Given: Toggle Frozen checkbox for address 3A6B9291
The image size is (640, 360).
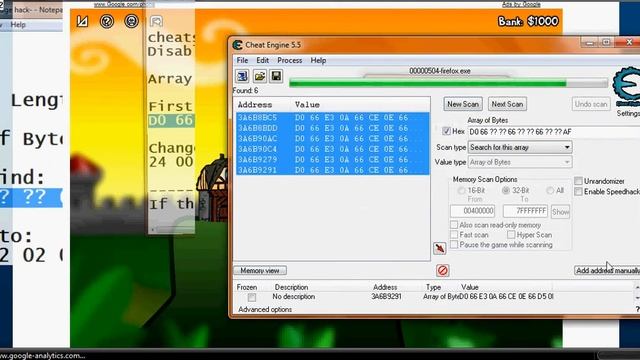Looking at the screenshot, I should pyautogui.click(x=252, y=297).
